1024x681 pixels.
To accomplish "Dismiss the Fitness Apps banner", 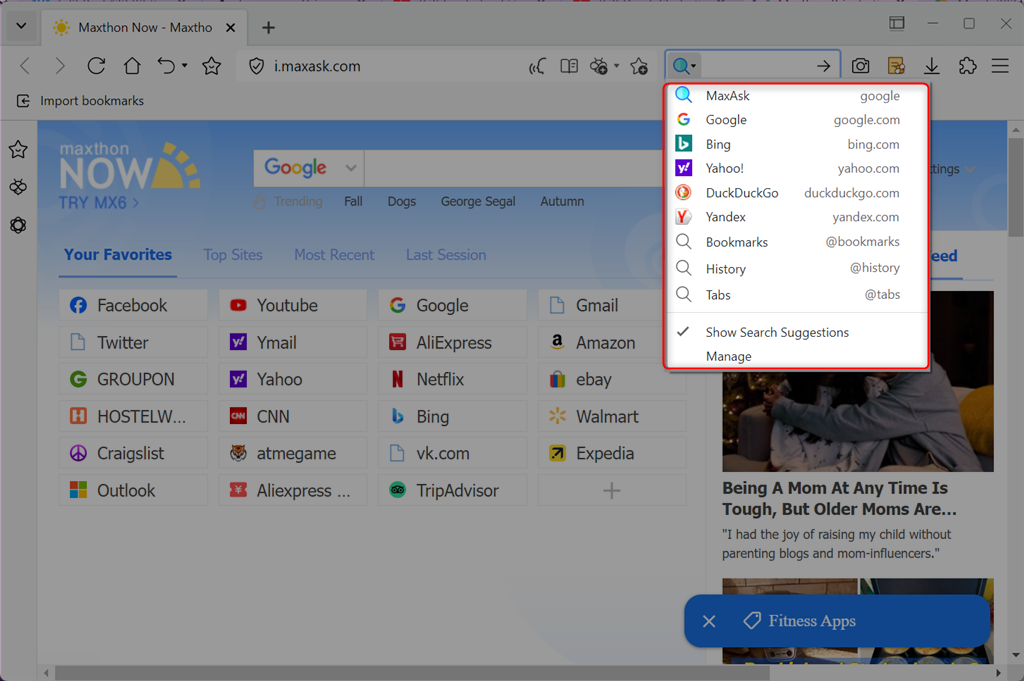I will 709,621.
